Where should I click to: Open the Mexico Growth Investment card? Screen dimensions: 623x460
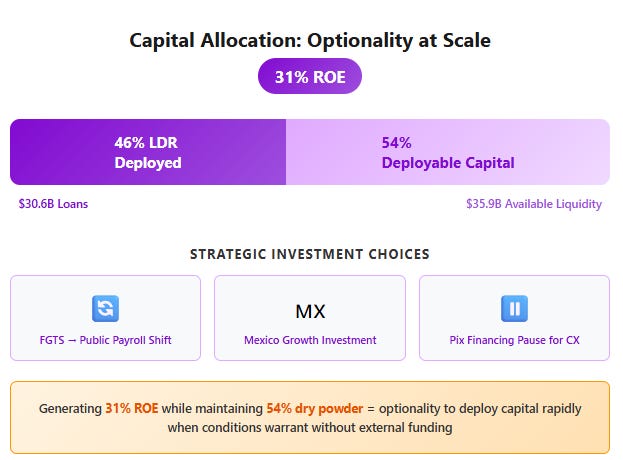pyautogui.click(x=310, y=318)
